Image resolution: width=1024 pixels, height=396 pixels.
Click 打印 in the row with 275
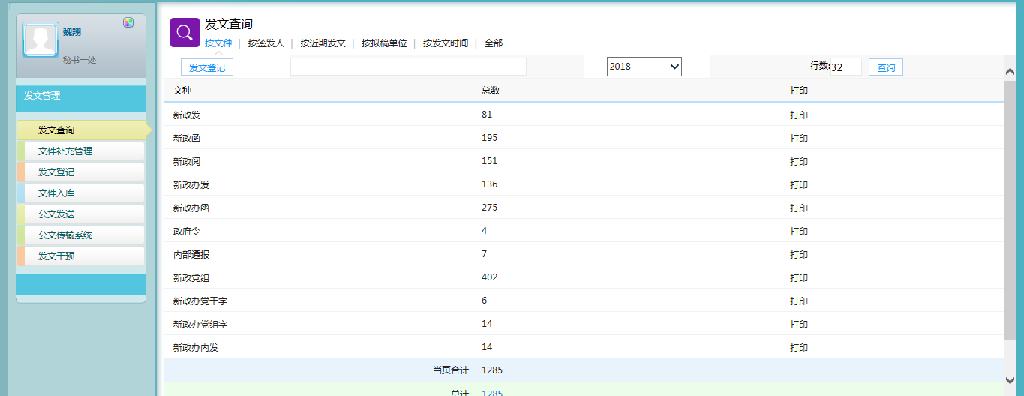pos(799,208)
